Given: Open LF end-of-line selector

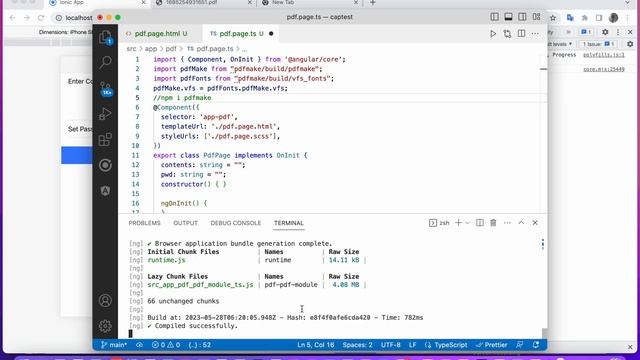Looking at the screenshot, I should (x=413, y=345).
